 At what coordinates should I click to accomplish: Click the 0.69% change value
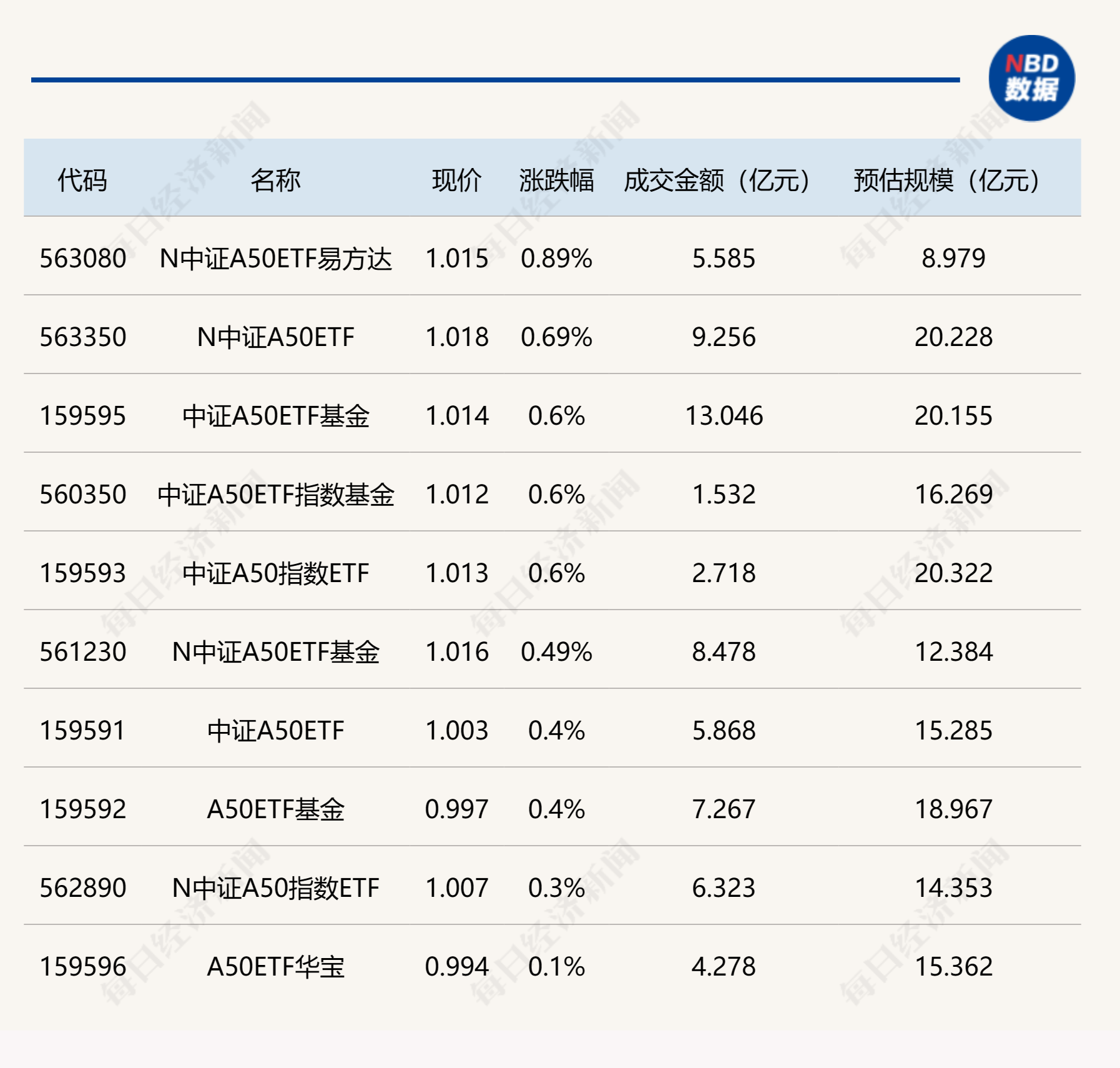[556, 337]
